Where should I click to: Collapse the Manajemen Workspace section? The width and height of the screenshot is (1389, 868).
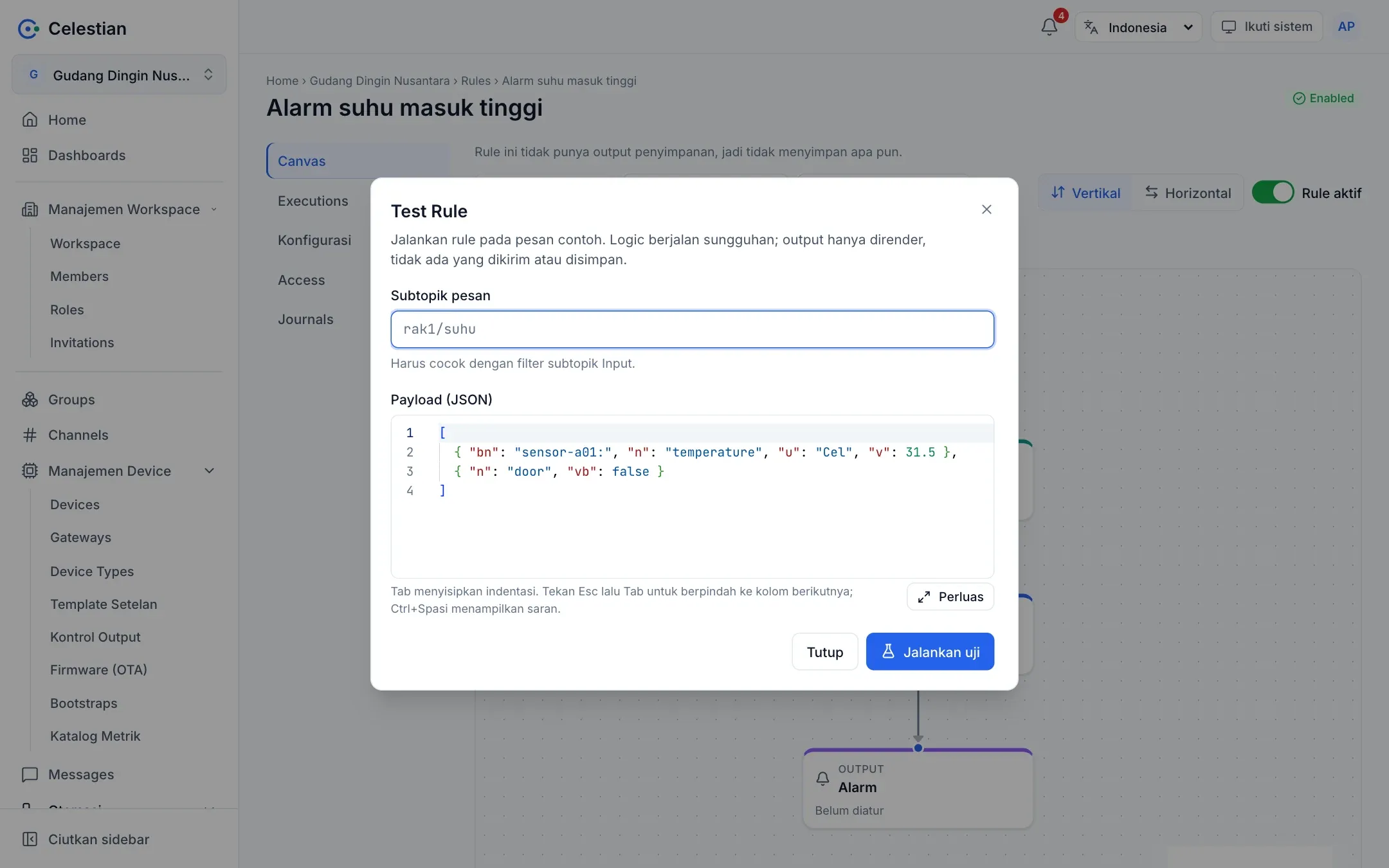(119, 209)
